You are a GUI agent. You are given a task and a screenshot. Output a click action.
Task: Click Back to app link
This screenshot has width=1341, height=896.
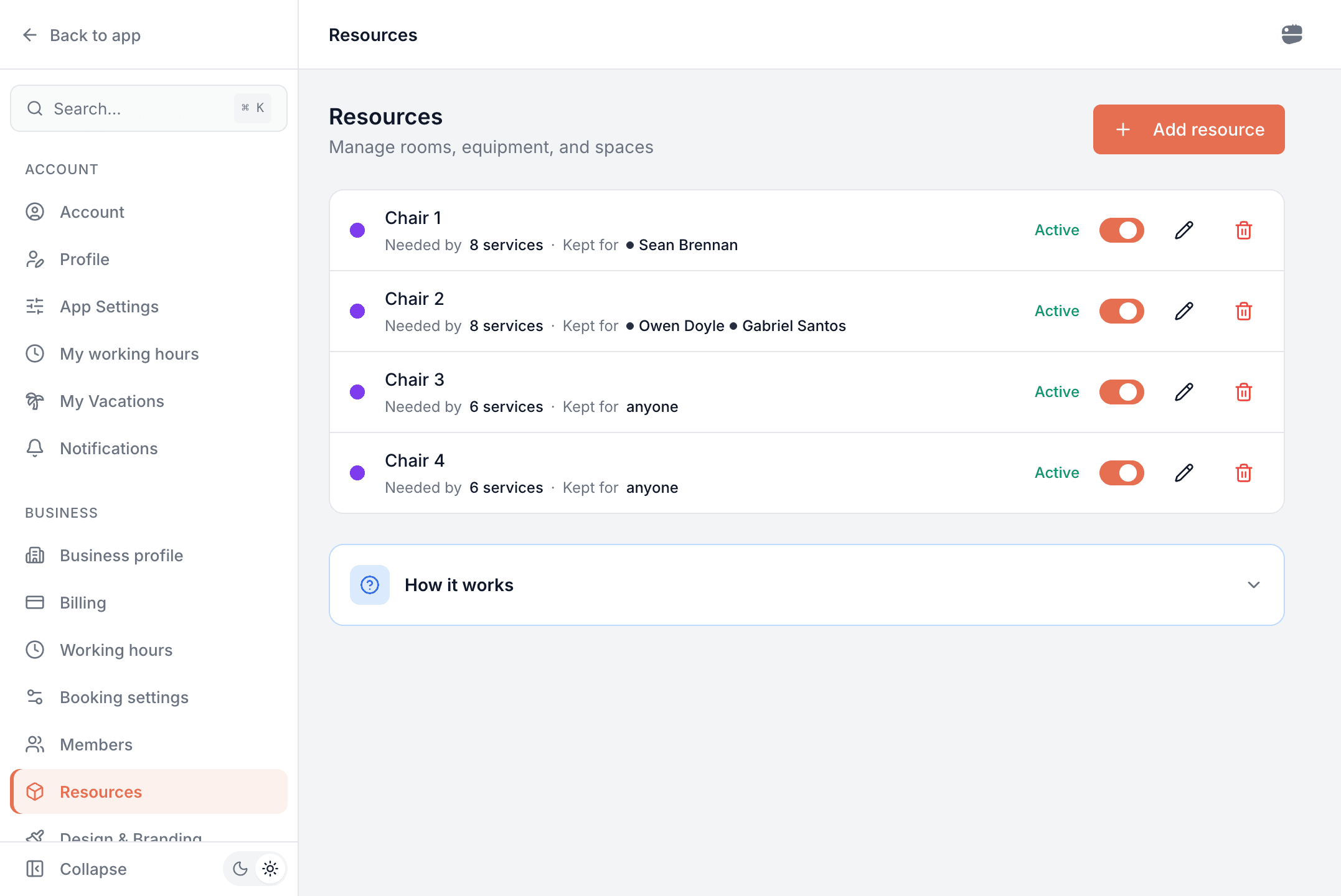click(81, 35)
